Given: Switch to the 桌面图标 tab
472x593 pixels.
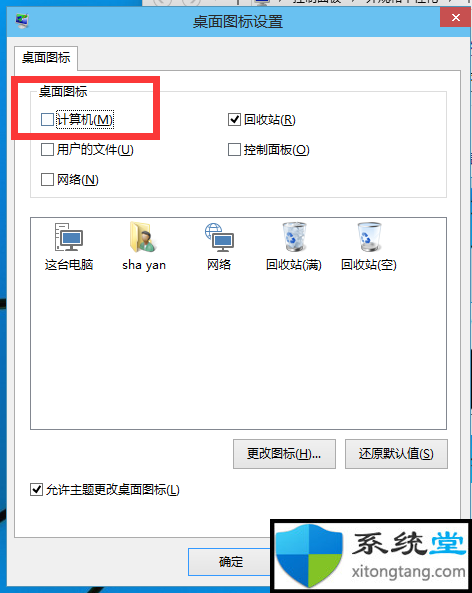Looking at the screenshot, I should [46, 58].
